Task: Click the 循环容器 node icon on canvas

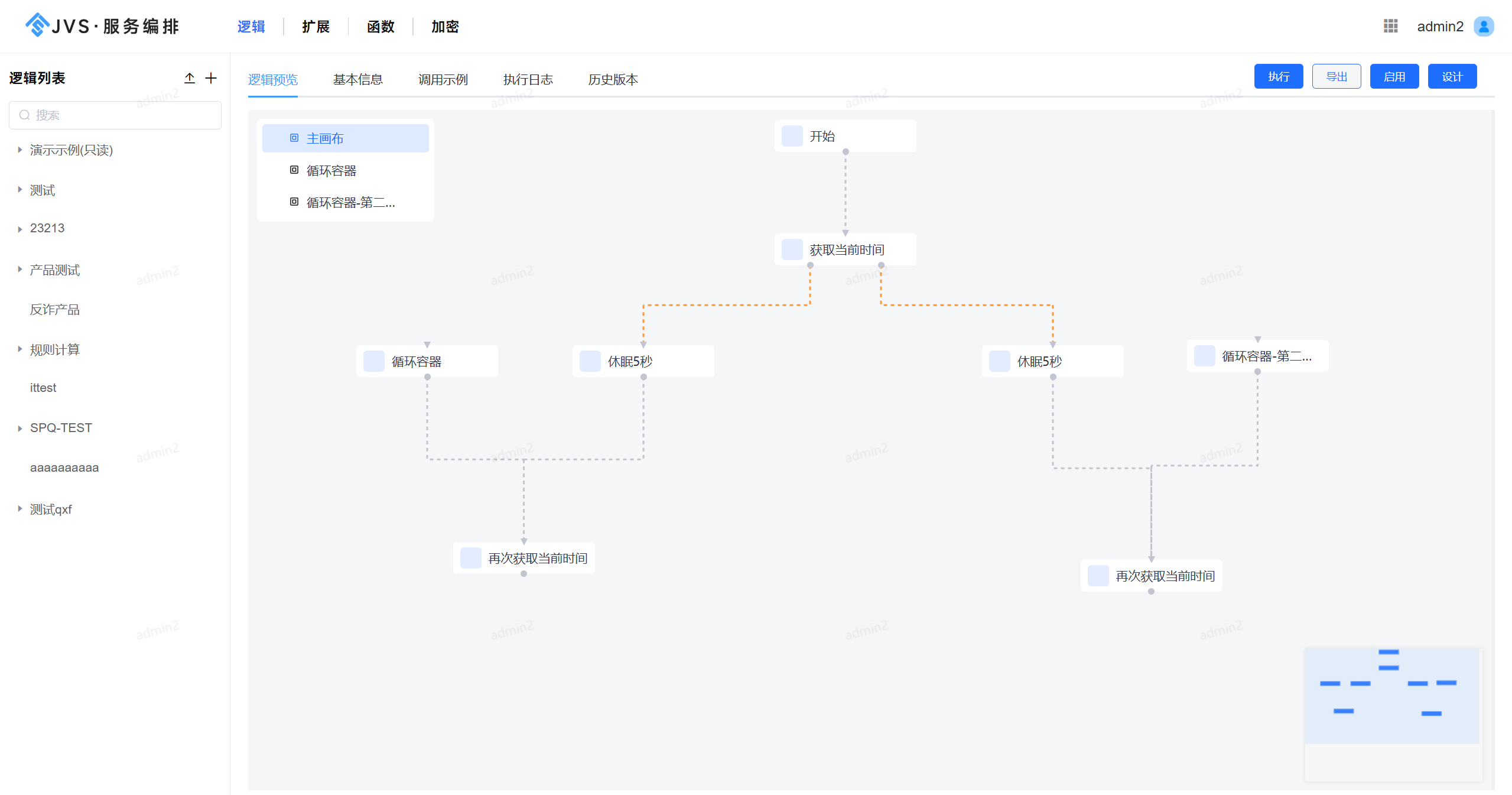Action: [x=373, y=361]
